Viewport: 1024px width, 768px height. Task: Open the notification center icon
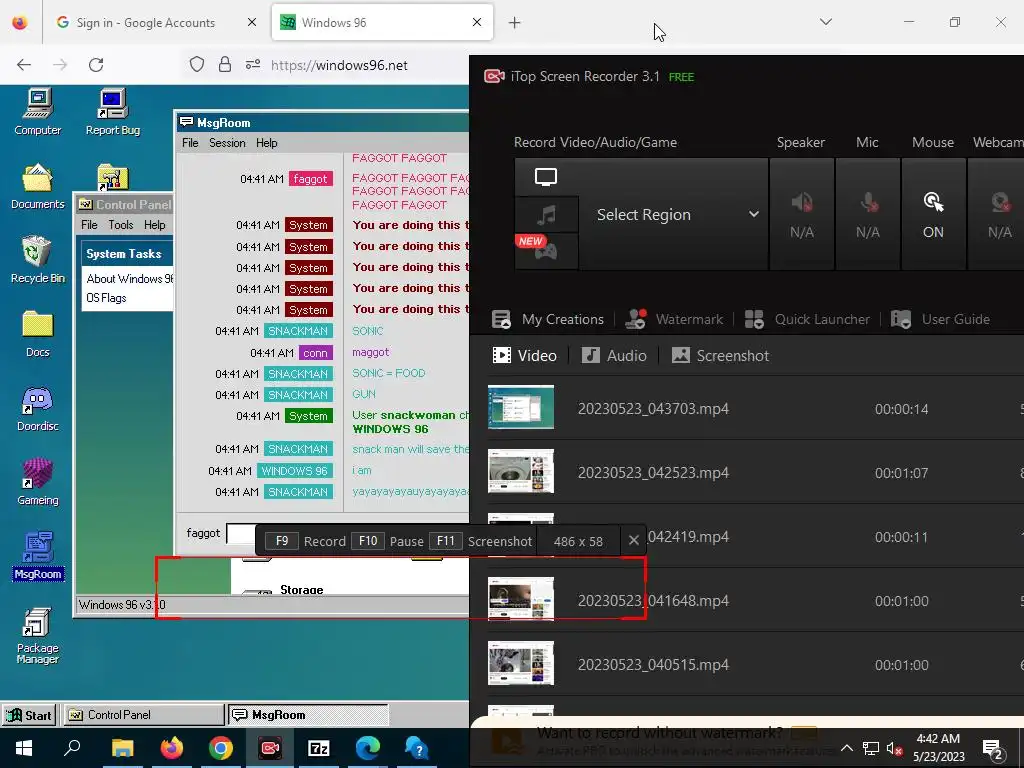point(992,748)
